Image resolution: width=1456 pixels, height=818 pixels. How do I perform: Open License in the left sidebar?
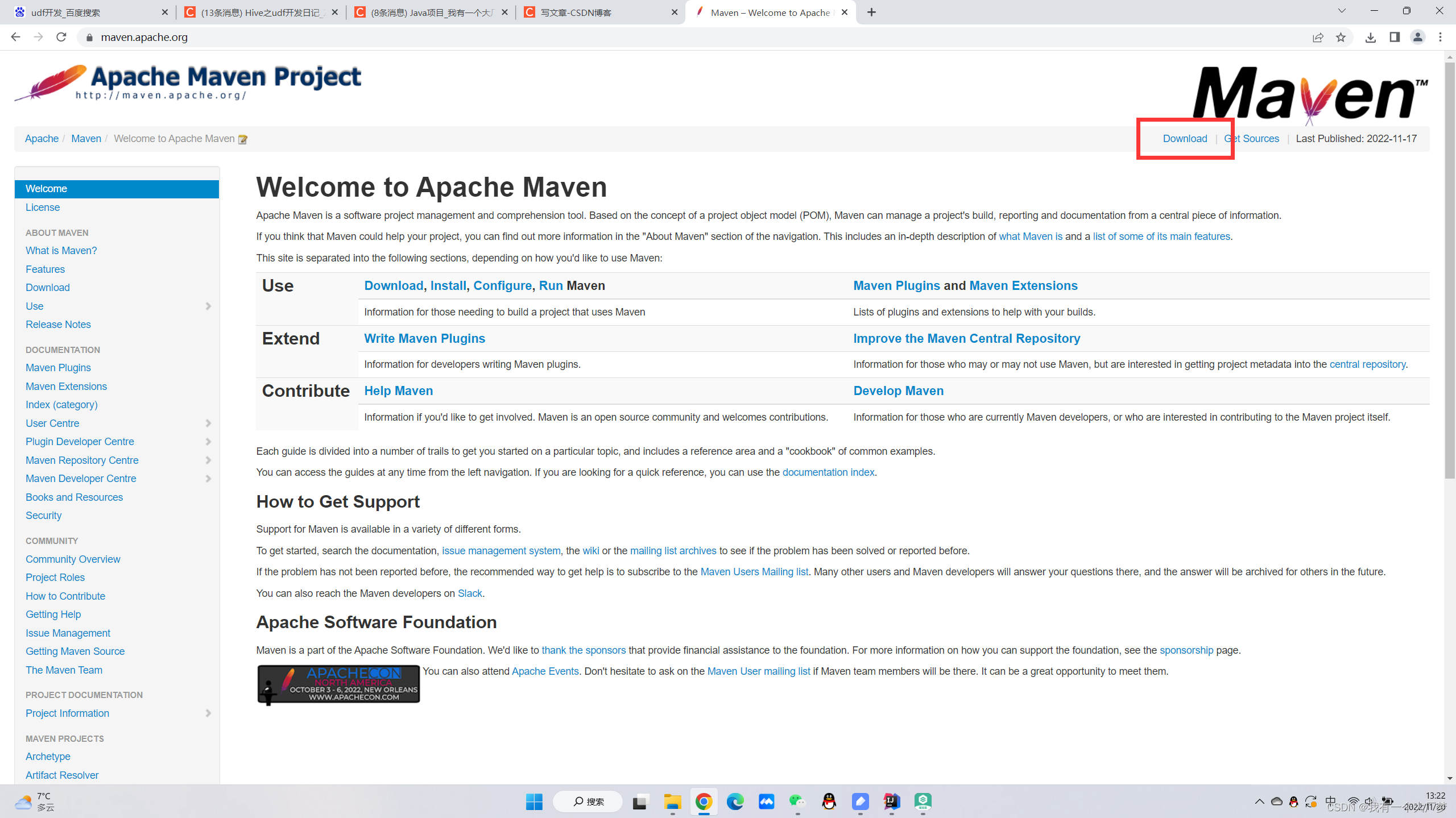[x=43, y=207]
